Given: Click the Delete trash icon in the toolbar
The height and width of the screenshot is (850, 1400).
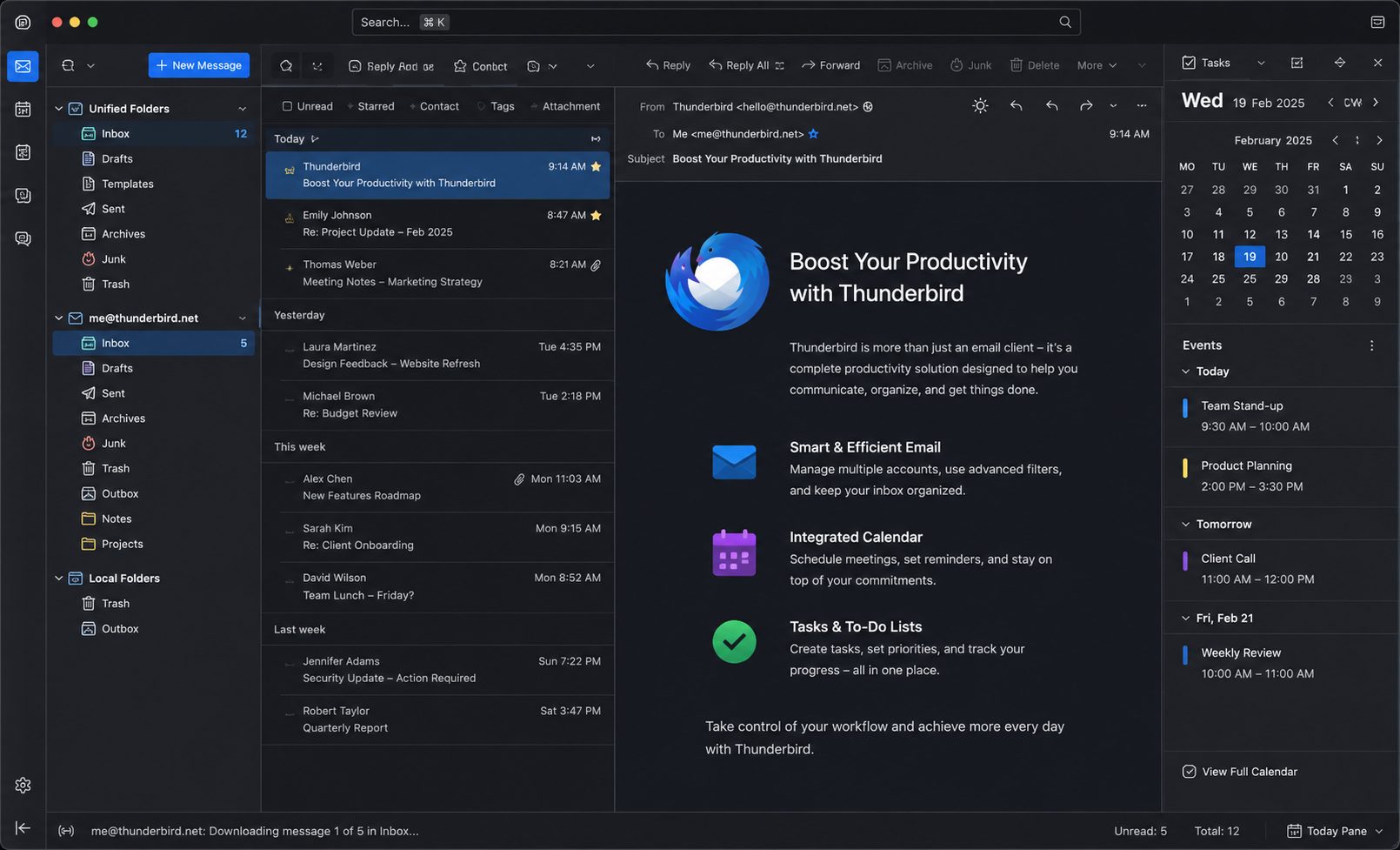Looking at the screenshot, I should [x=1016, y=65].
